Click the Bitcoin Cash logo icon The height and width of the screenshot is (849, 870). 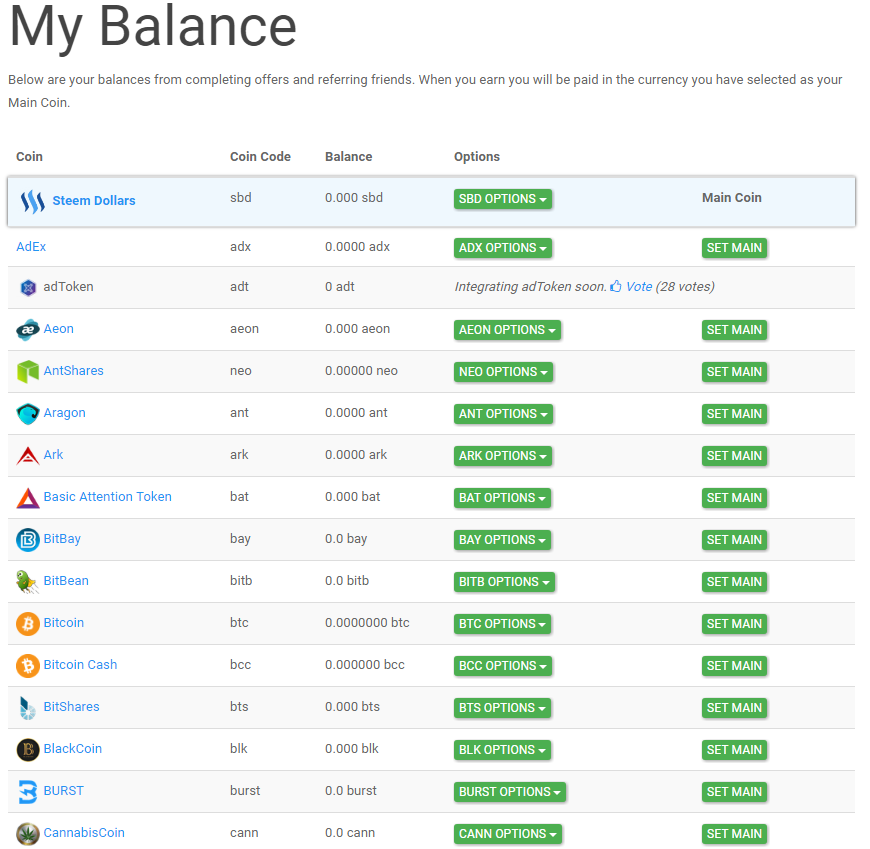28,666
